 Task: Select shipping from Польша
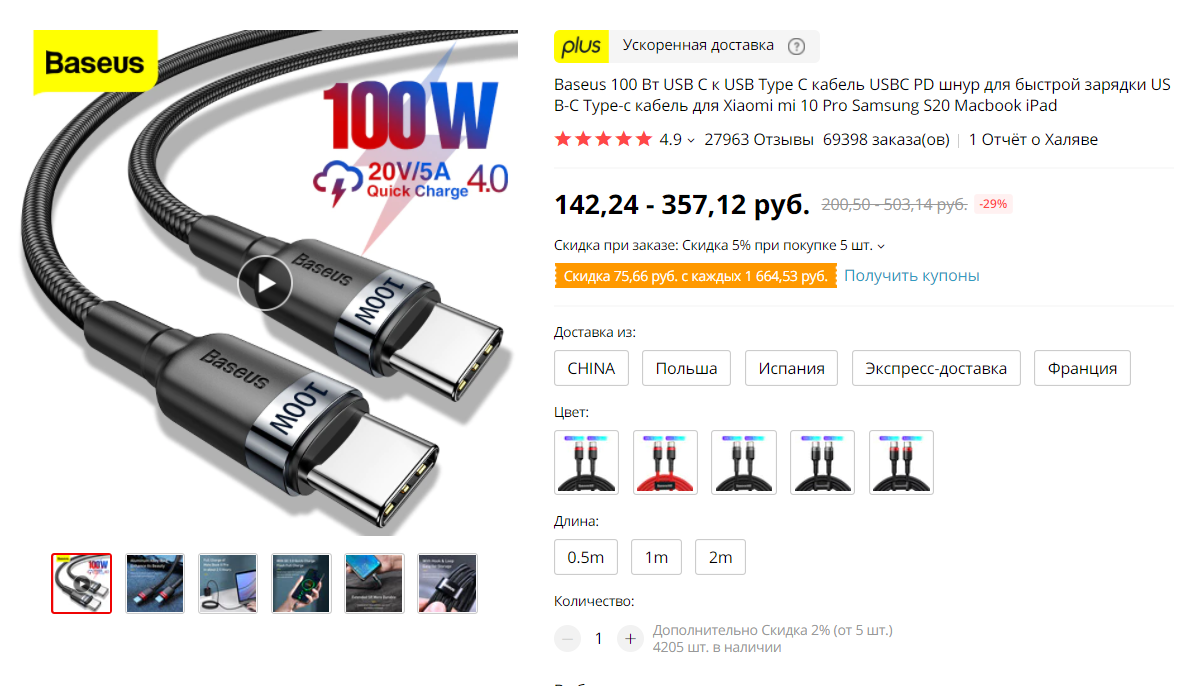point(686,368)
